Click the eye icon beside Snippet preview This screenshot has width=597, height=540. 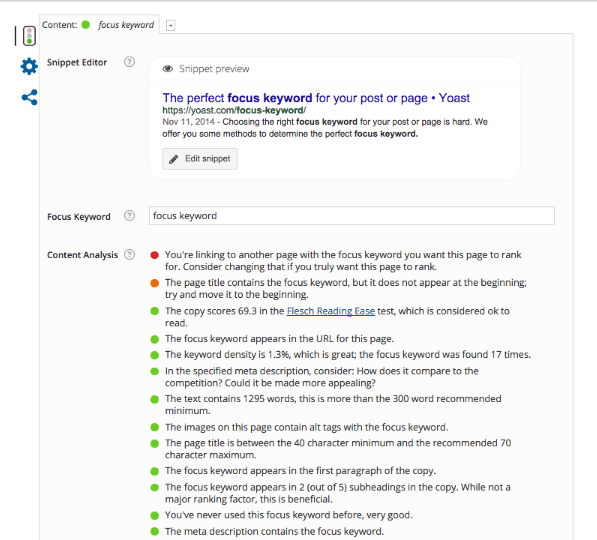[168, 69]
